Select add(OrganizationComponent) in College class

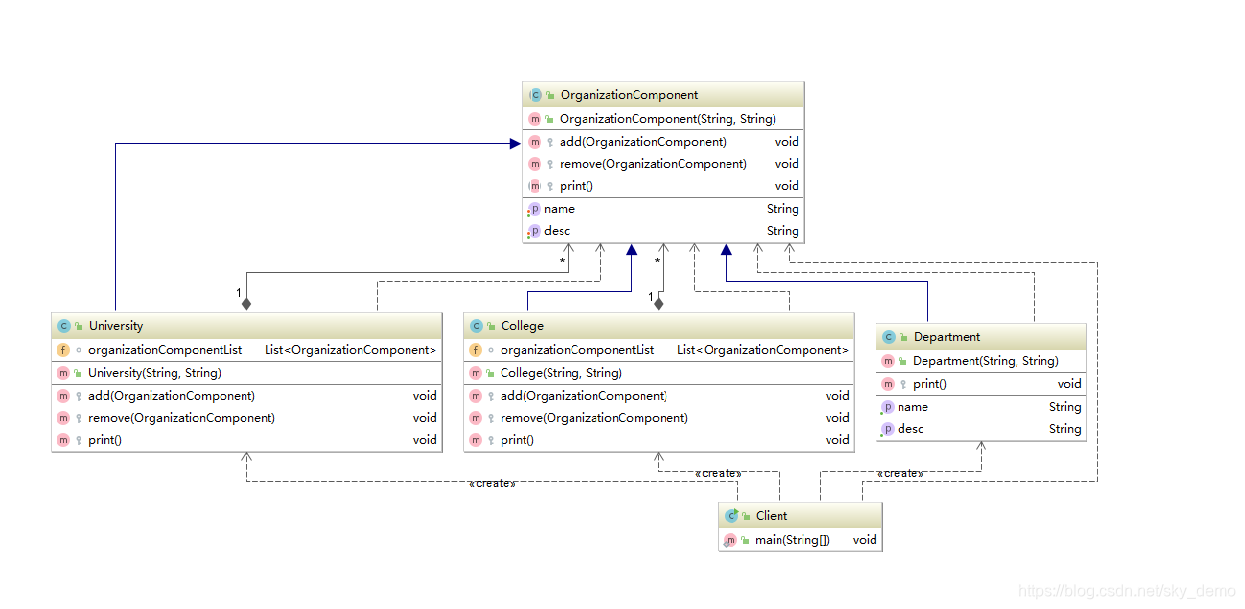pos(659,396)
